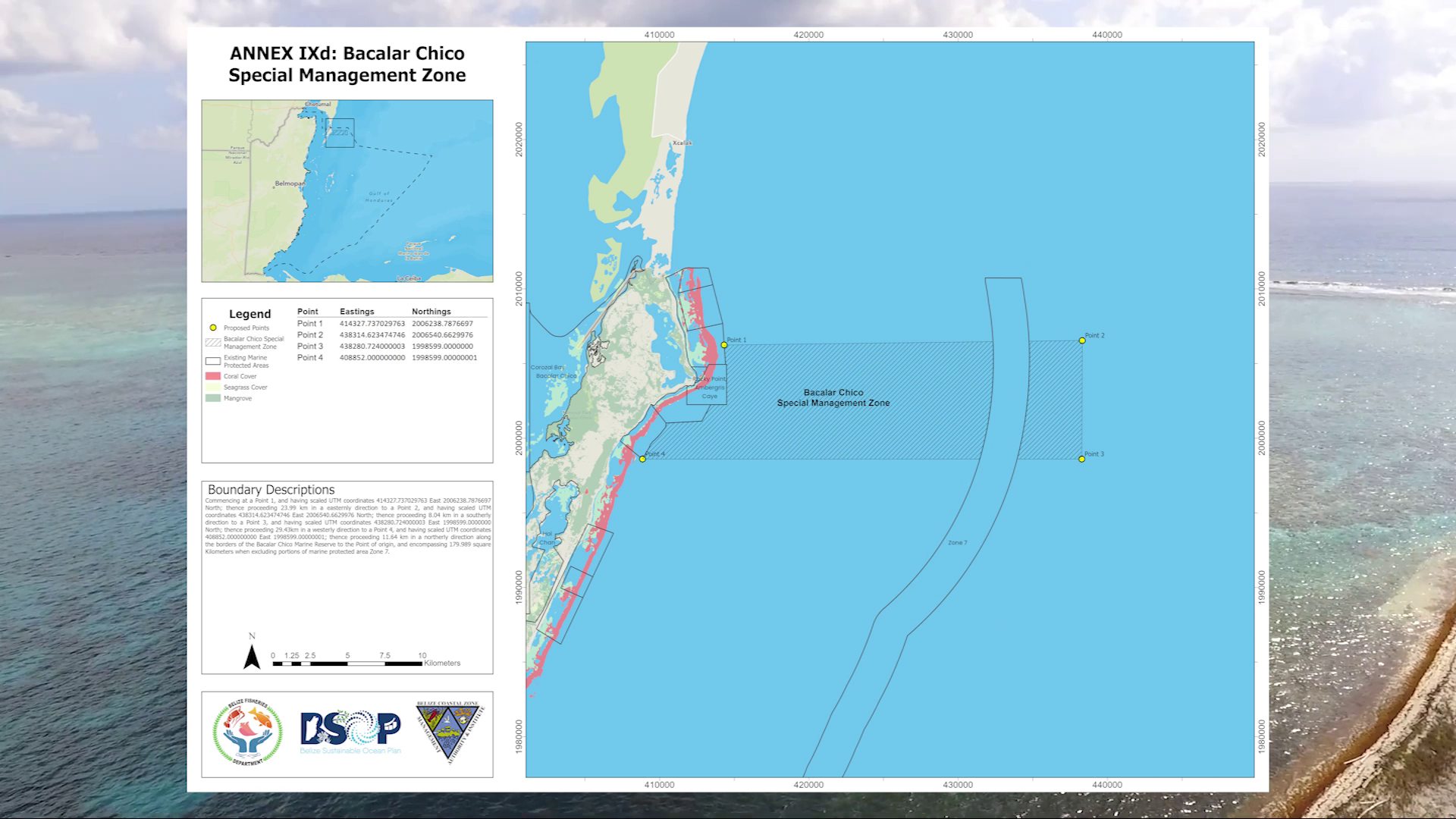Click Point 1 northing value 2006238.7876697
Image resolution: width=1456 pixels, height=819 pixels.
[x=442, y=324]
